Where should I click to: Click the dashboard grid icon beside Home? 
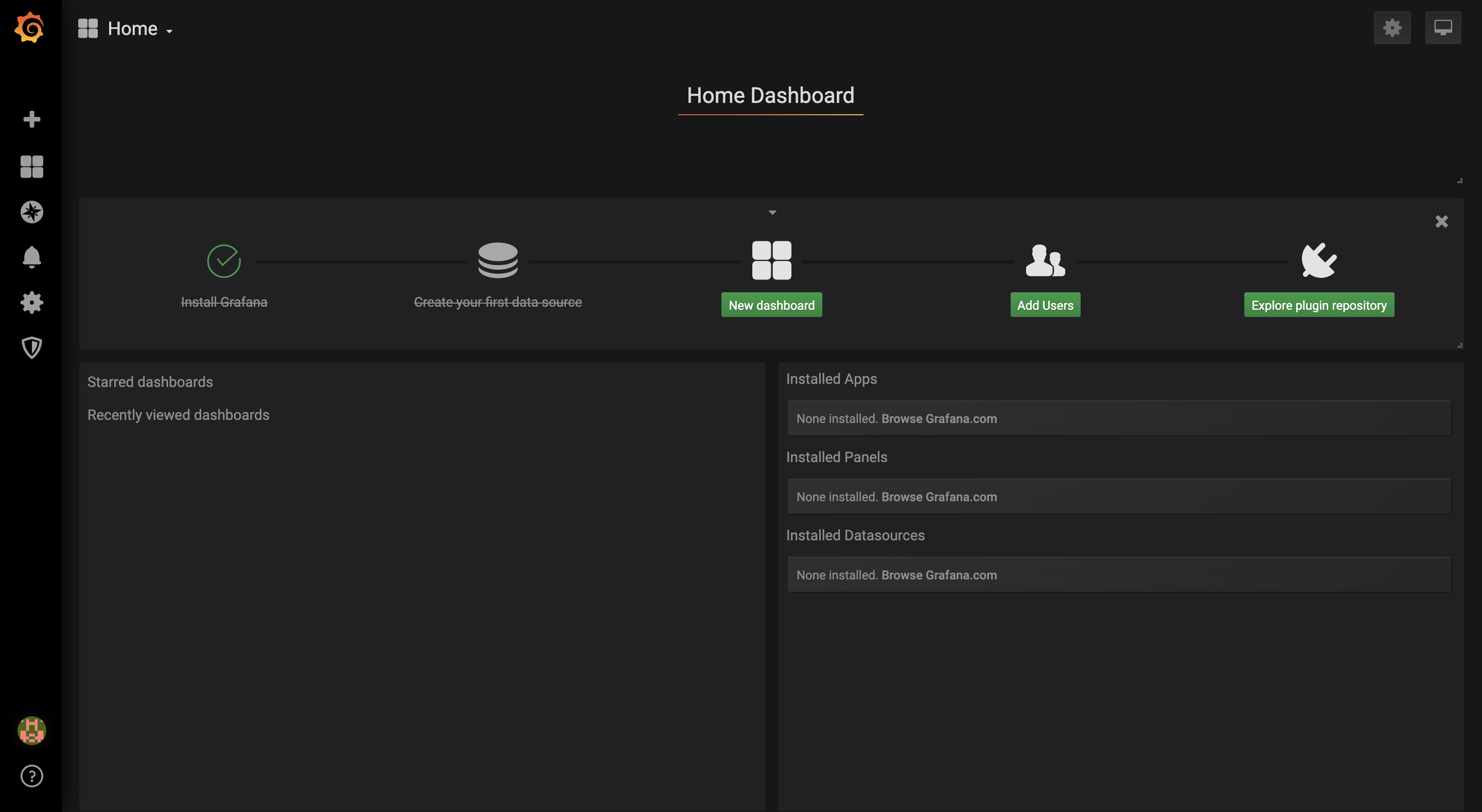(x=88, y=28)
